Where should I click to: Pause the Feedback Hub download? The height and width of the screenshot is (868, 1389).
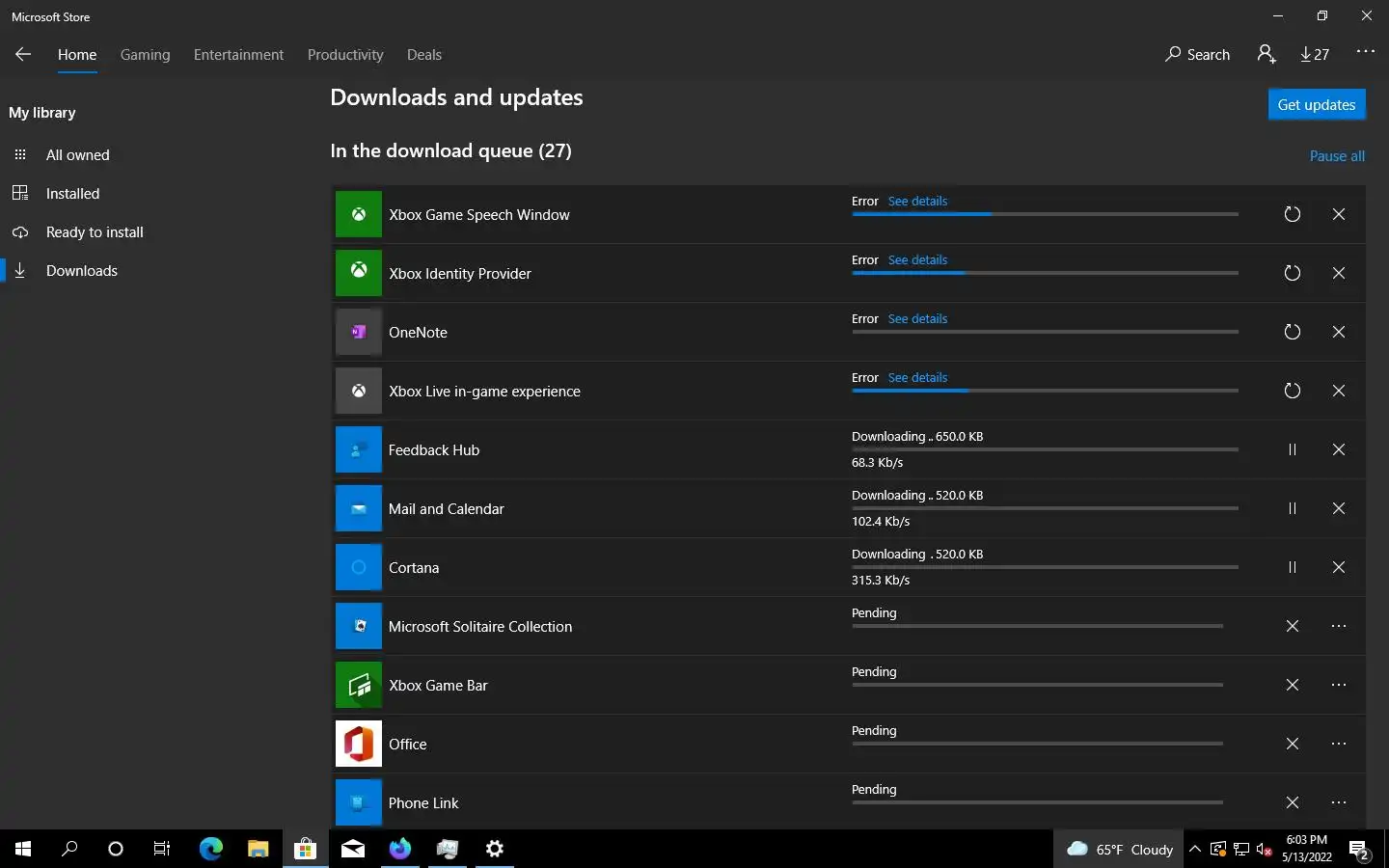[x=1293, y=449]
